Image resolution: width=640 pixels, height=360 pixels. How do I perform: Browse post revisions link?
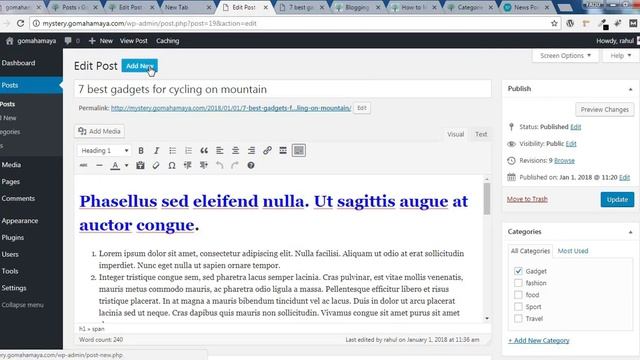click(x=564, y=161)
